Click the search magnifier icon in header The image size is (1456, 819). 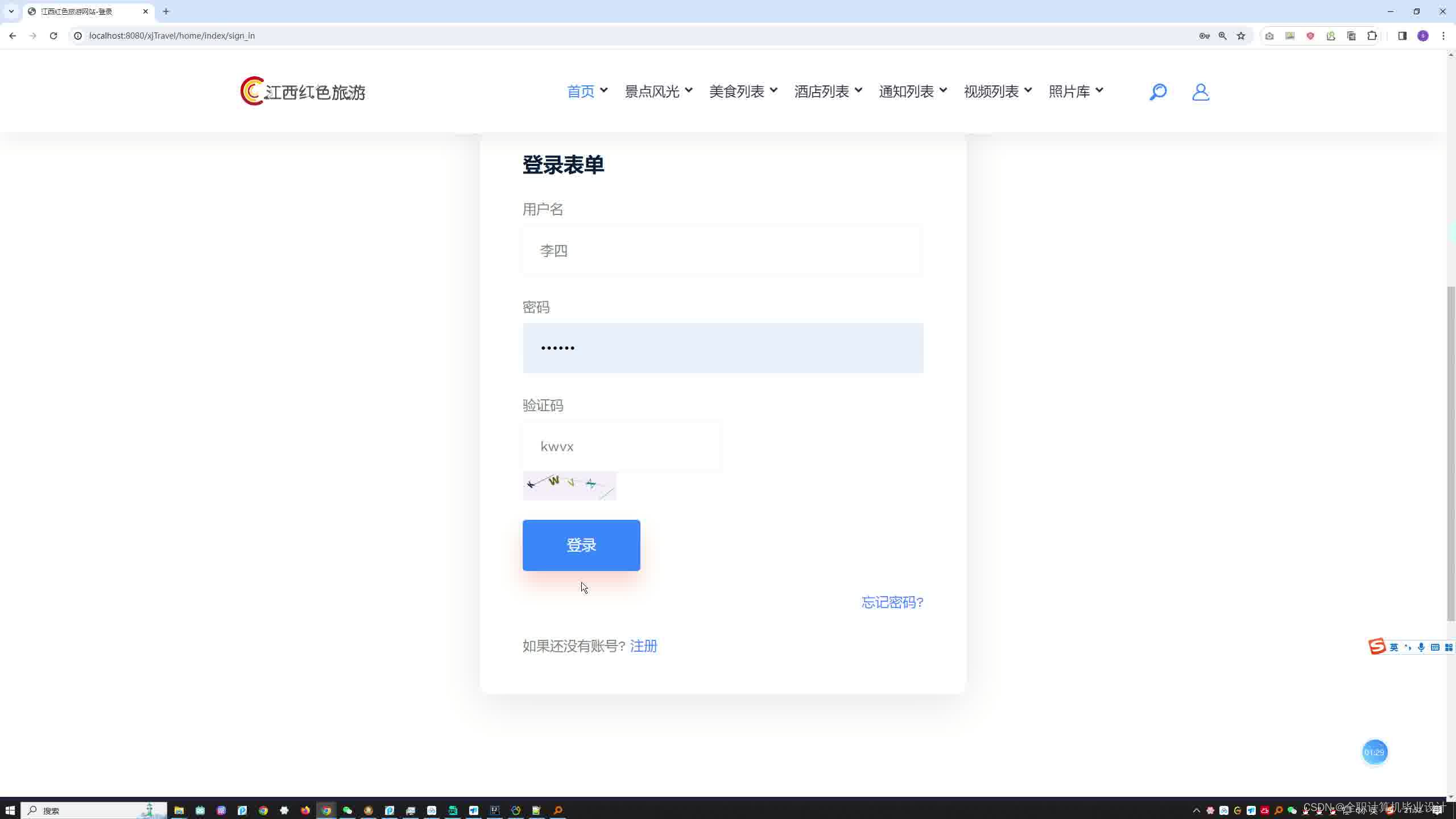[x=1158, y=92]
